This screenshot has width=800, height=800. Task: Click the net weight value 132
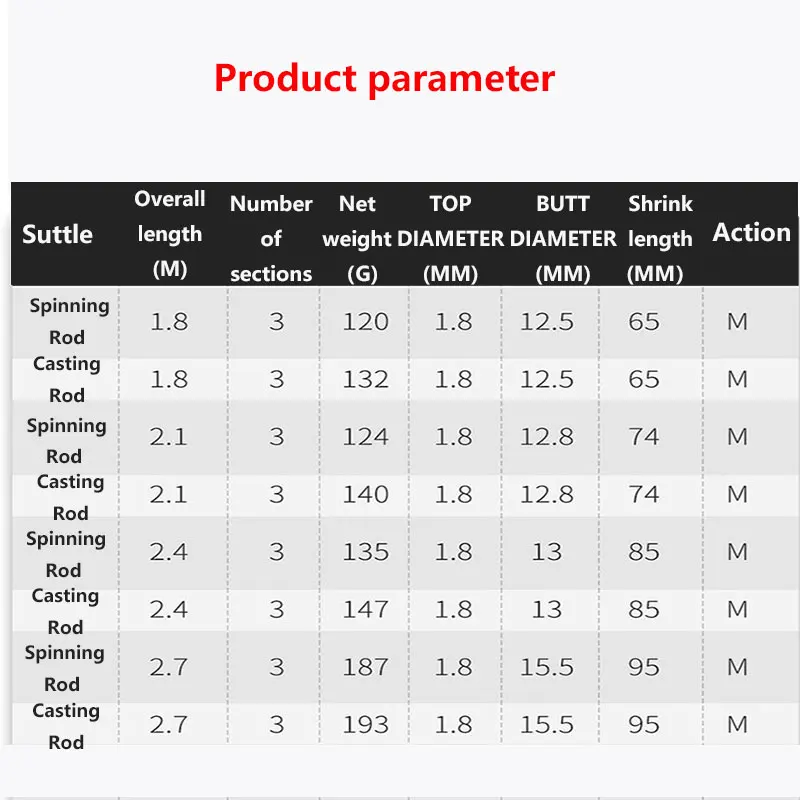coord(365,379)
